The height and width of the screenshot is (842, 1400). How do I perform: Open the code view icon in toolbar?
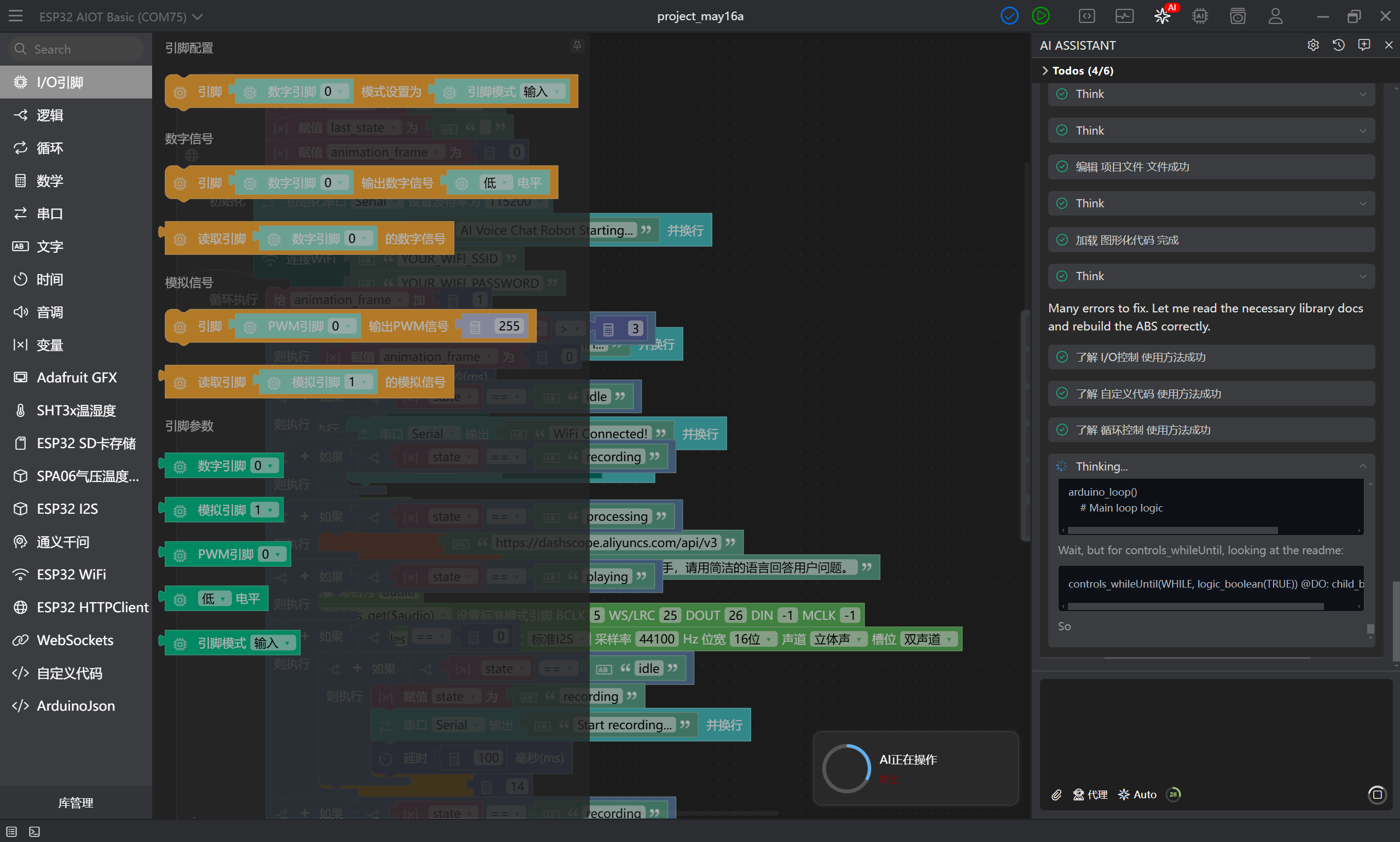click(x=1087, y=16)
